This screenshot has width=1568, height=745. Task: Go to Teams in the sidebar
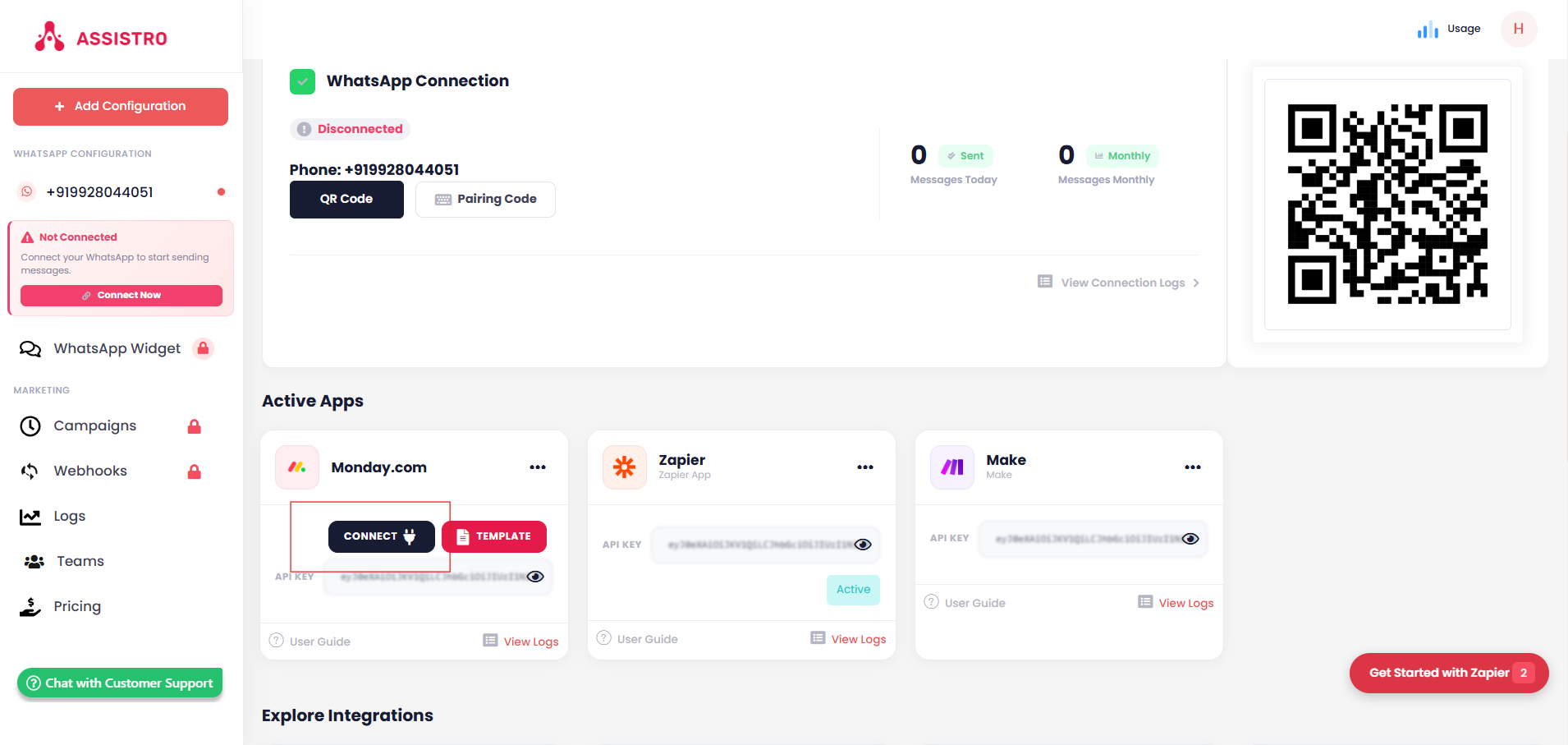[x=80, y=562]
